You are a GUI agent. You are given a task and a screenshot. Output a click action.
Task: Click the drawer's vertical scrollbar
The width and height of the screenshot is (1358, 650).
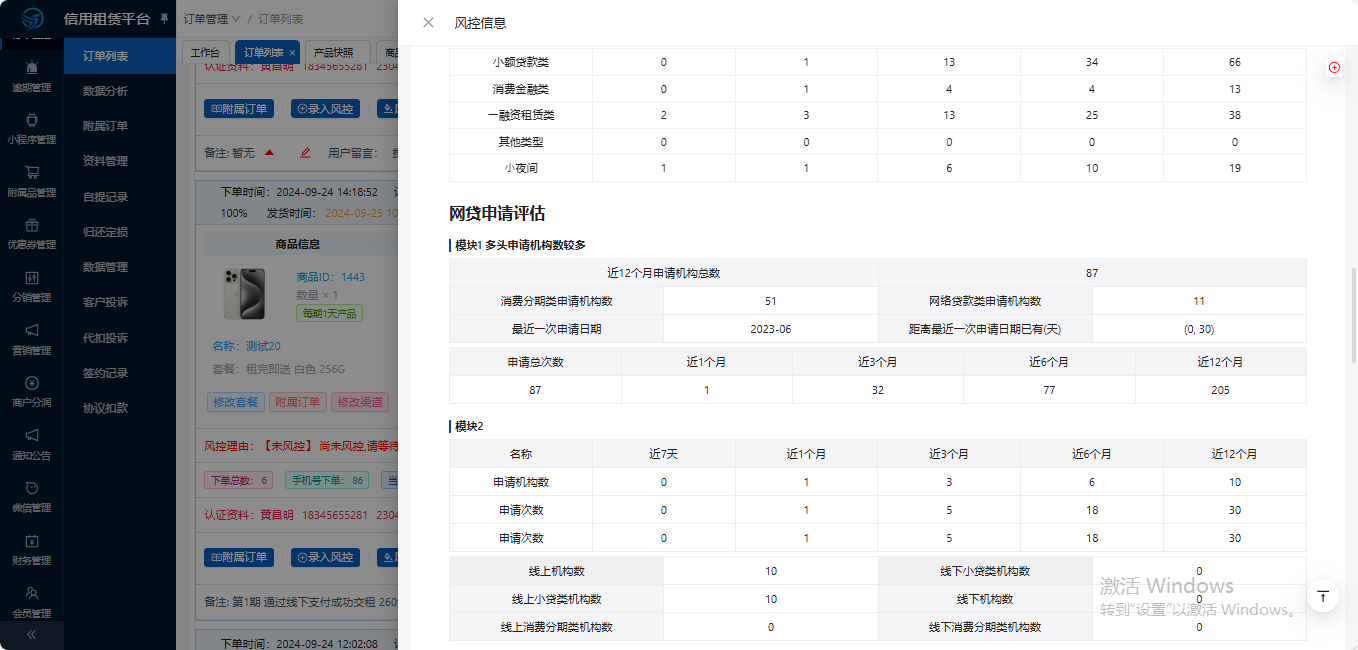pyautogui.click(x=1354, y=315)
